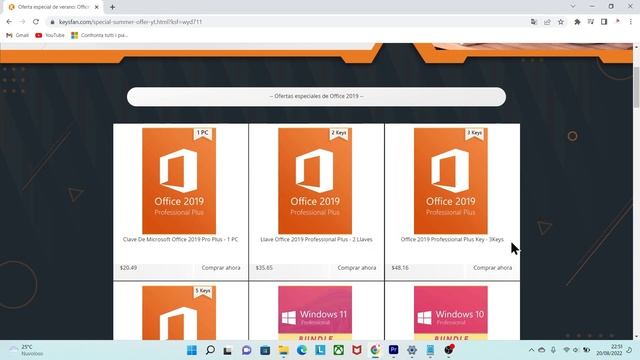Open the Windows 10 Professional bundle image
Screen dimensions: 640x360
tap(451, 313)
